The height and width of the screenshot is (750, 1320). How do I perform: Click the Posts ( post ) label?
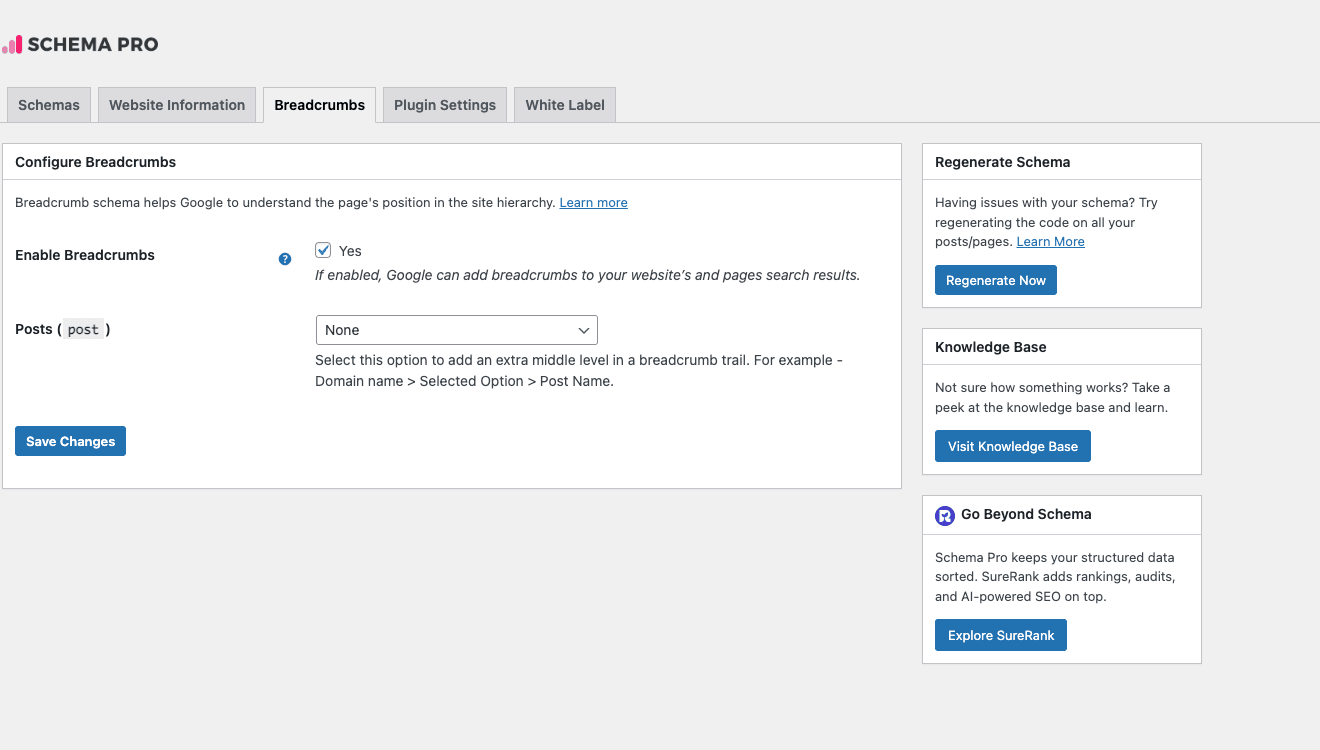click(63, 329)
